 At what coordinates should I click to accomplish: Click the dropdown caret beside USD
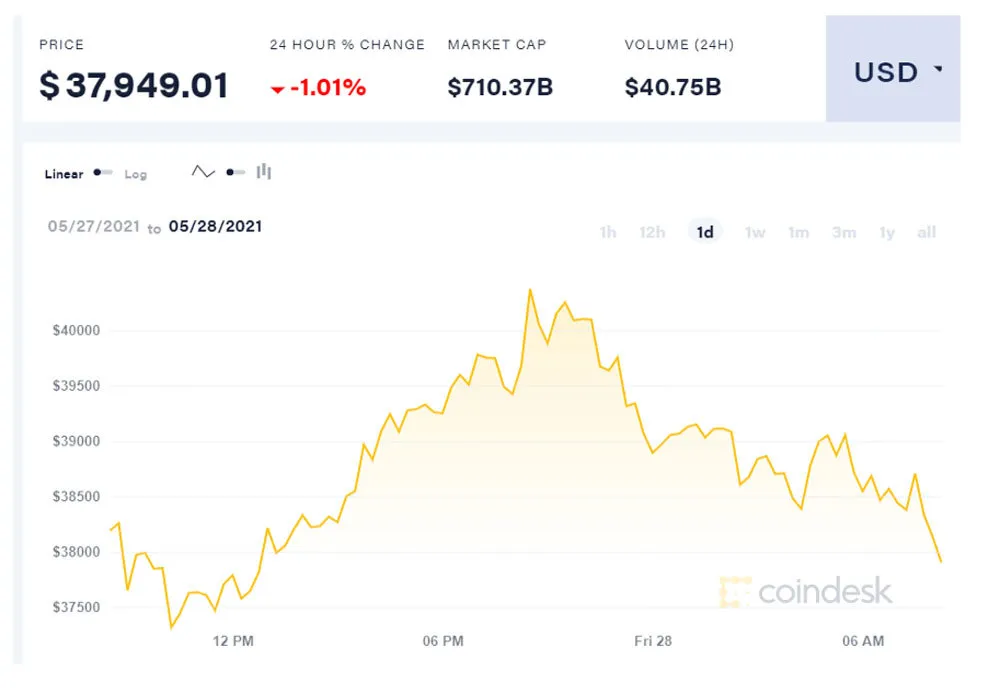coord(938,68)
